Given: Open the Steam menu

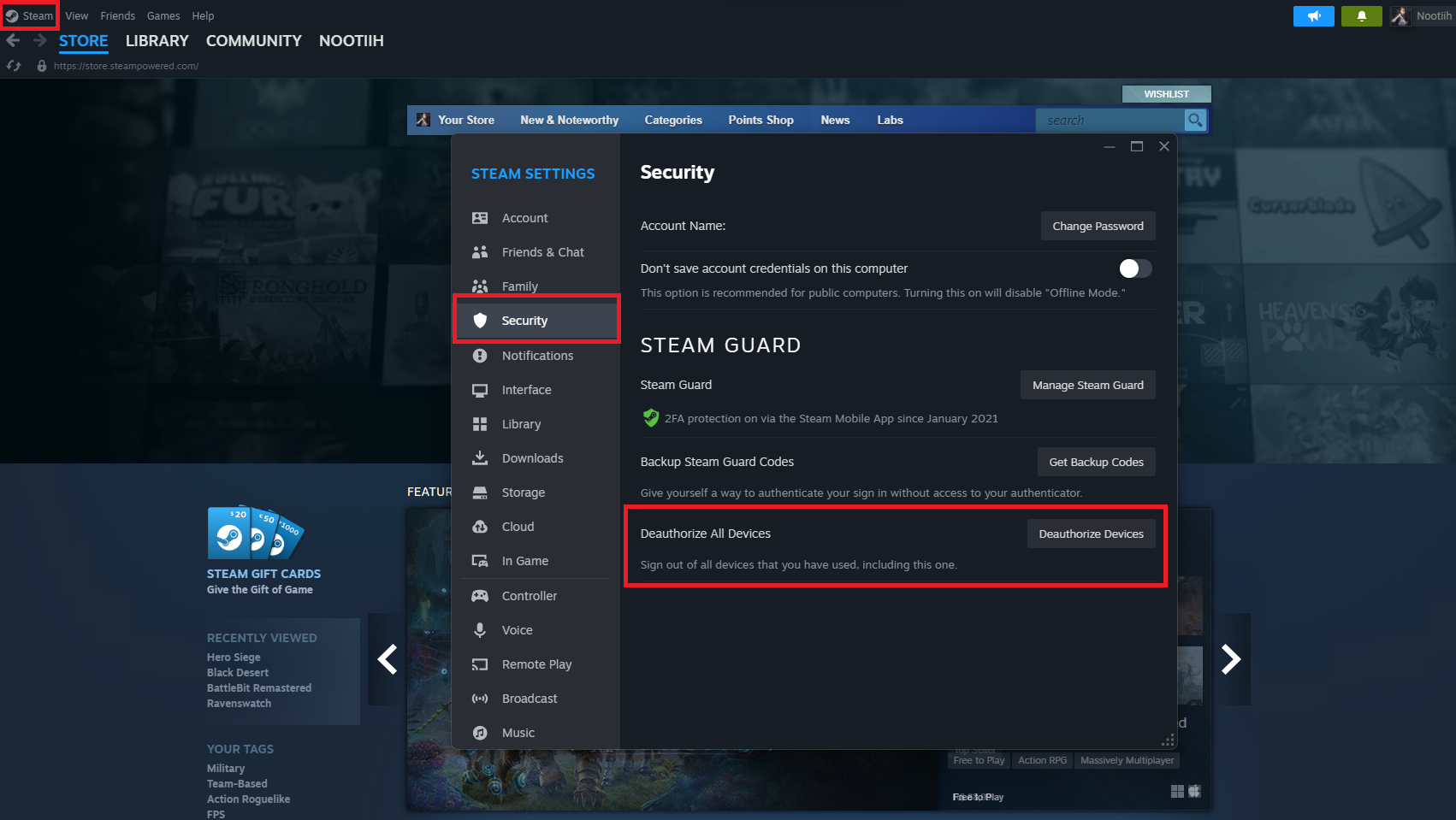Looking at the screenshot, I should point(29,16).
